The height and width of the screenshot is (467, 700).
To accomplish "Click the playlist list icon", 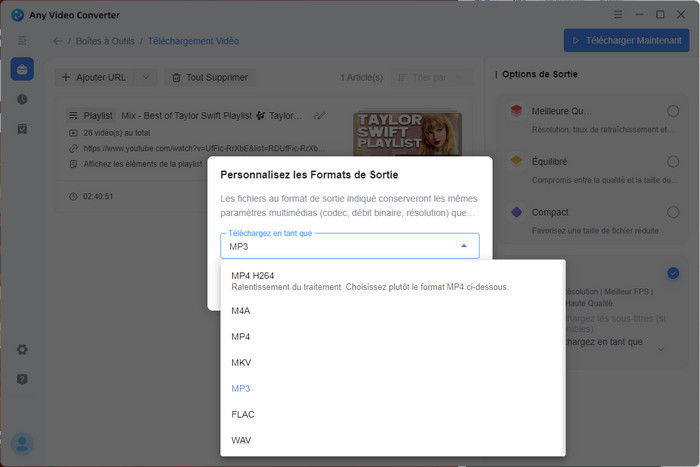I will pyautogui.click(x=73, y=116).
